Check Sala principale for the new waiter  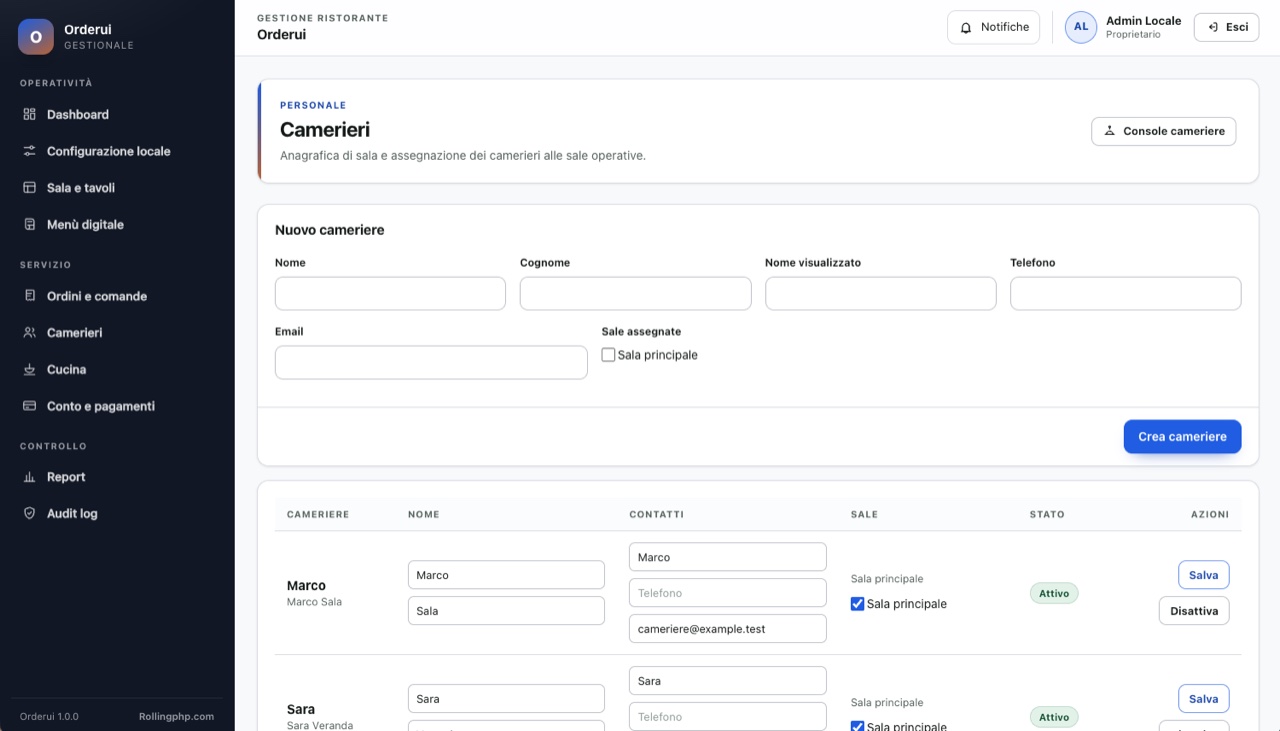[608, 355]
